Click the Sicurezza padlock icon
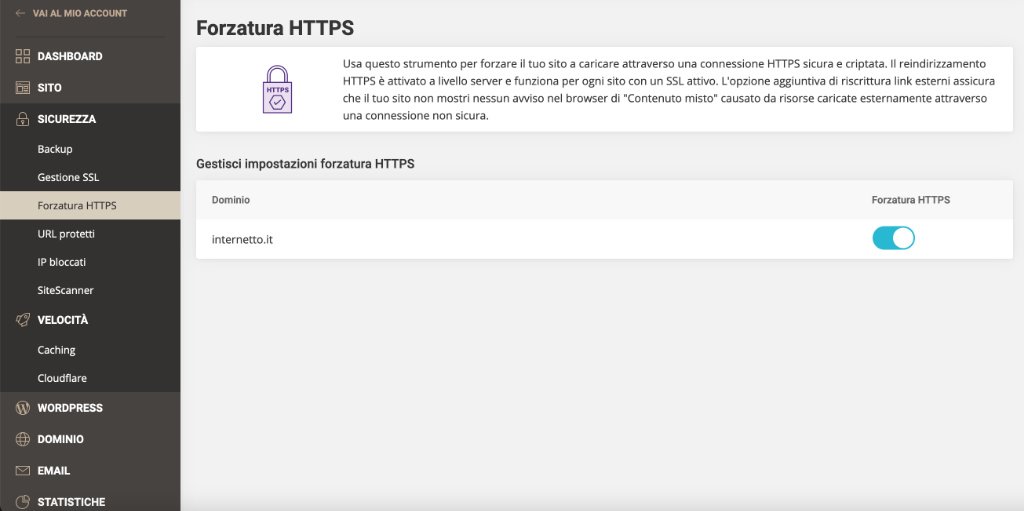This screenshot has height=511, width=1024. [x=23, y=119]
